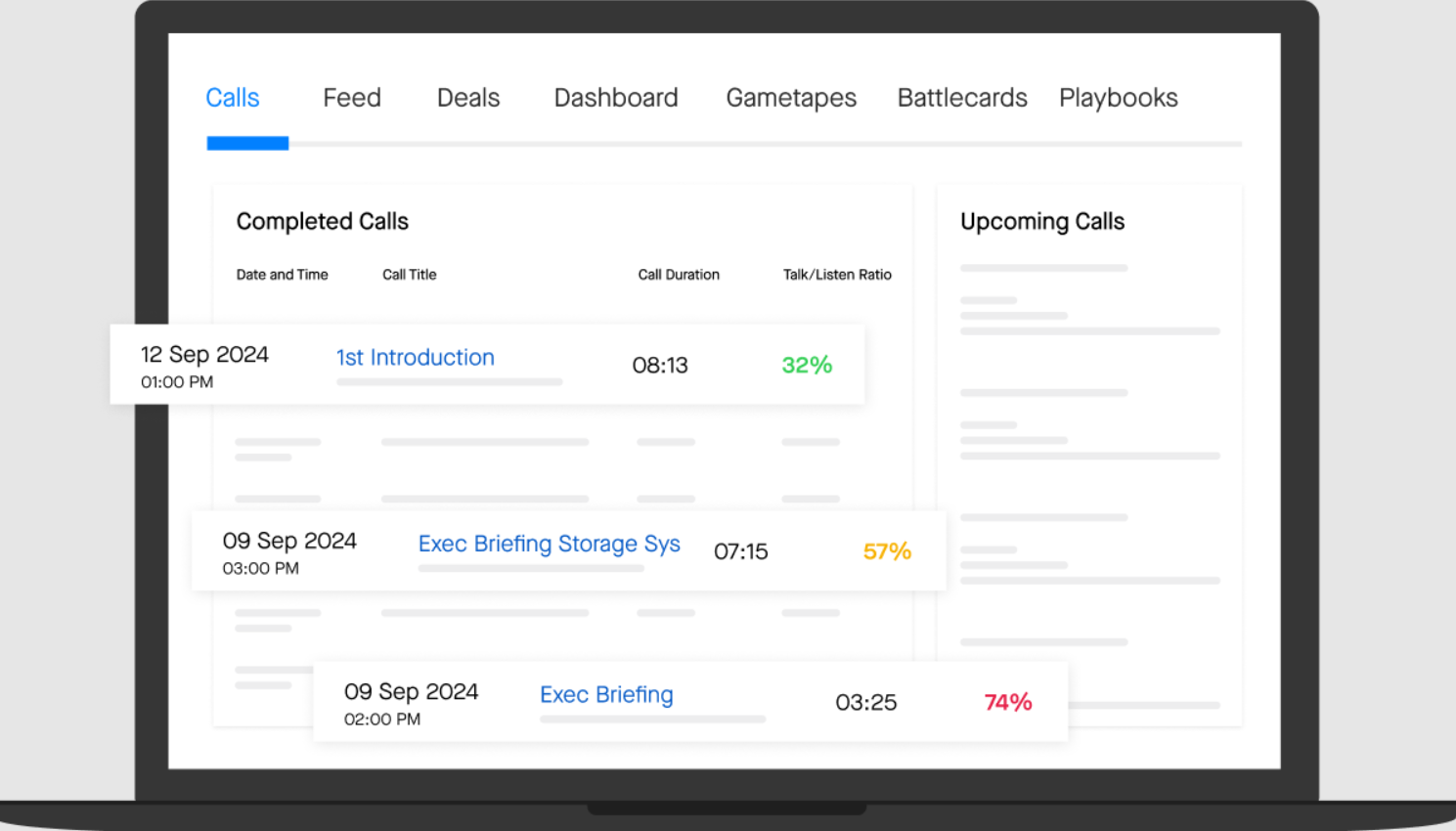Open the Battlecards tab
The height and width of the screenshot is (831, 1456).
(961, 98)
